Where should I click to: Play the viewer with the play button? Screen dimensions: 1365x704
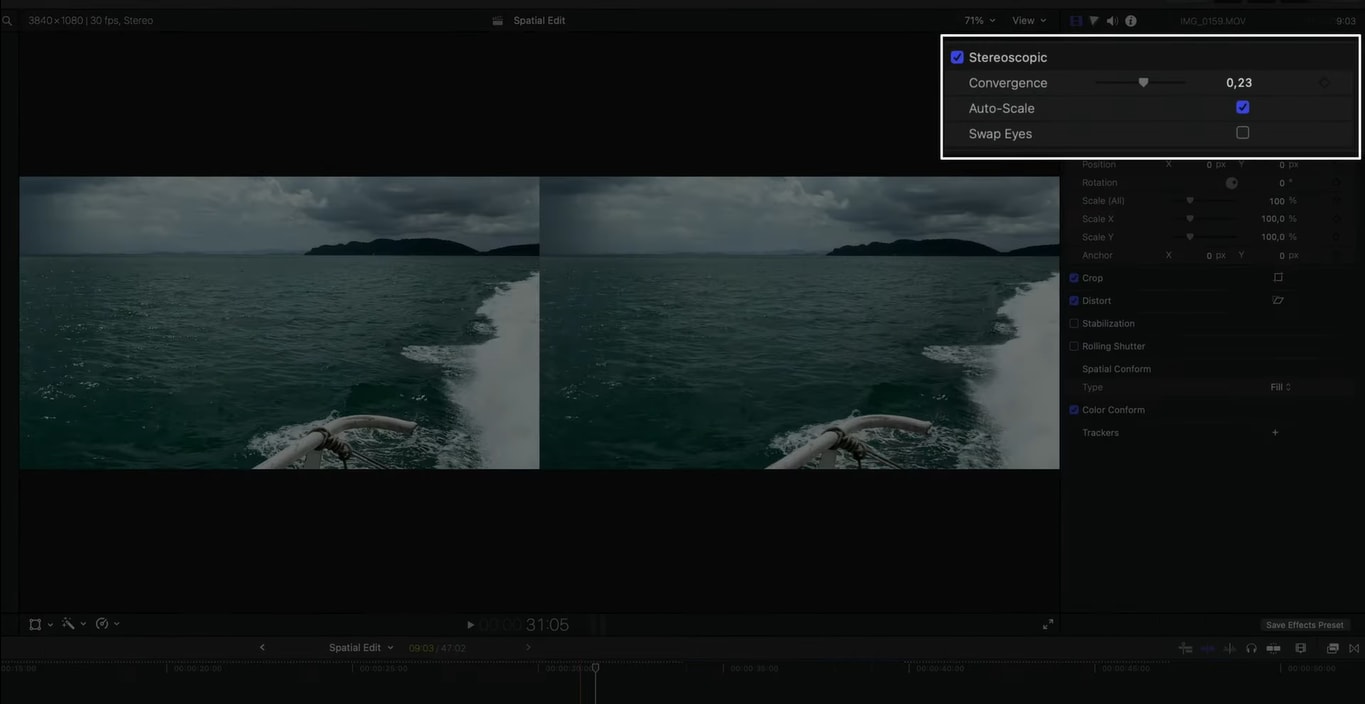point(470,625)
